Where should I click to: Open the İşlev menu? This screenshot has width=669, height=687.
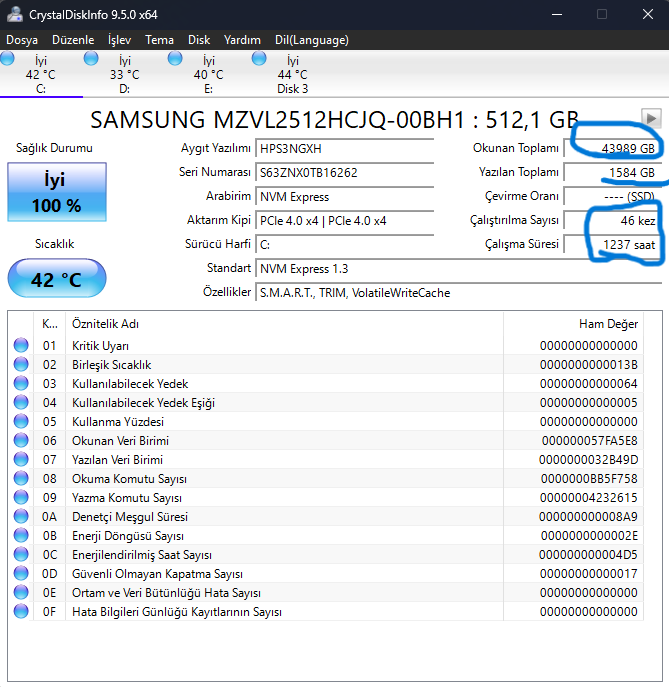pos(119,40)
